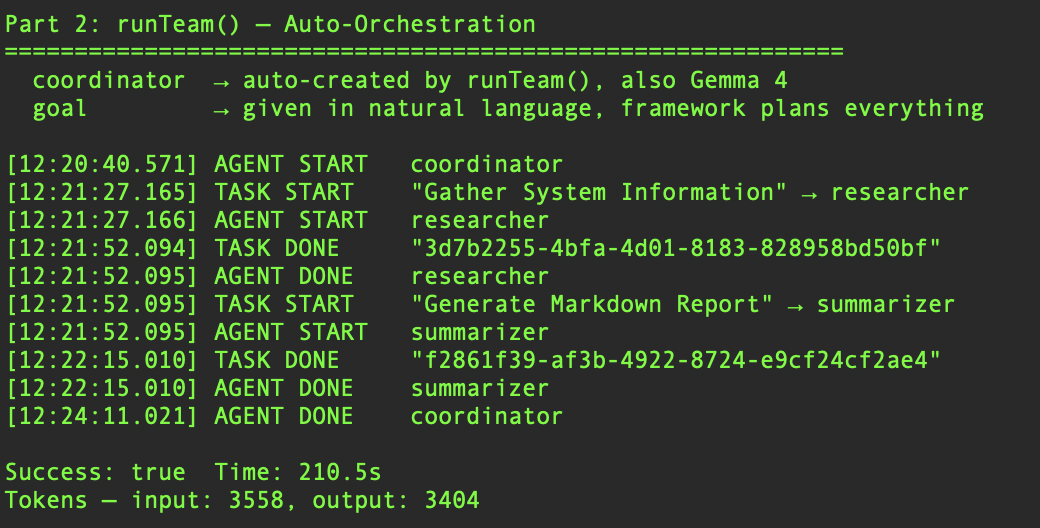Click the task ID starting with f2861f39
Viewport: 1040px width, 528px height.
coord(675,360)
